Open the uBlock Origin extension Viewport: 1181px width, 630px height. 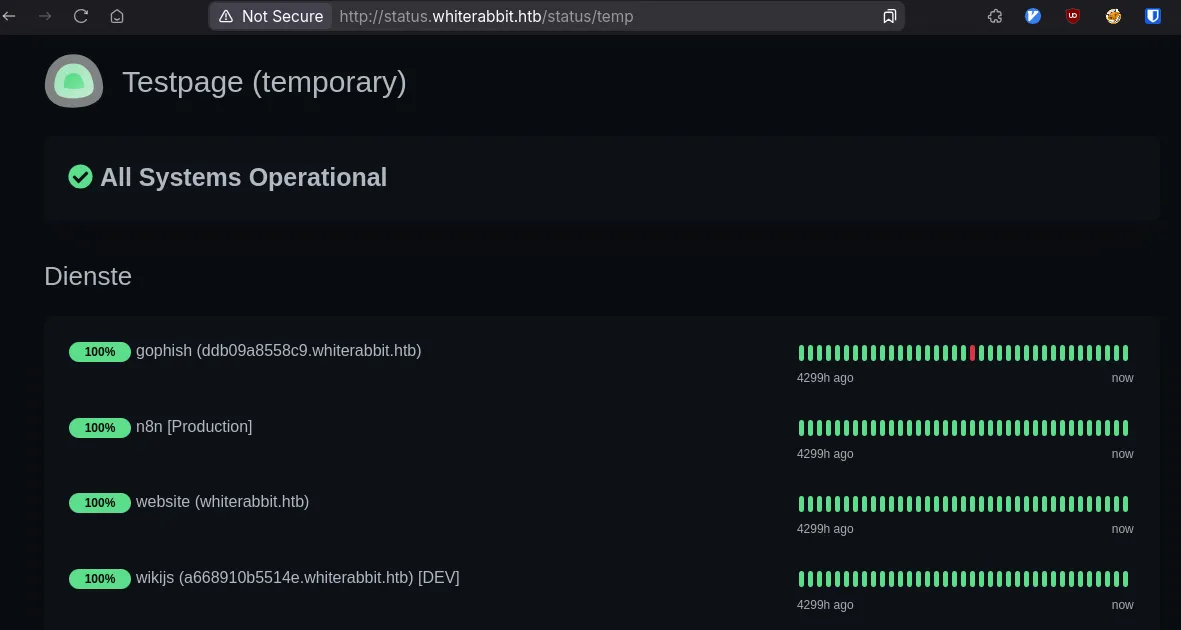coord(1072,16)
